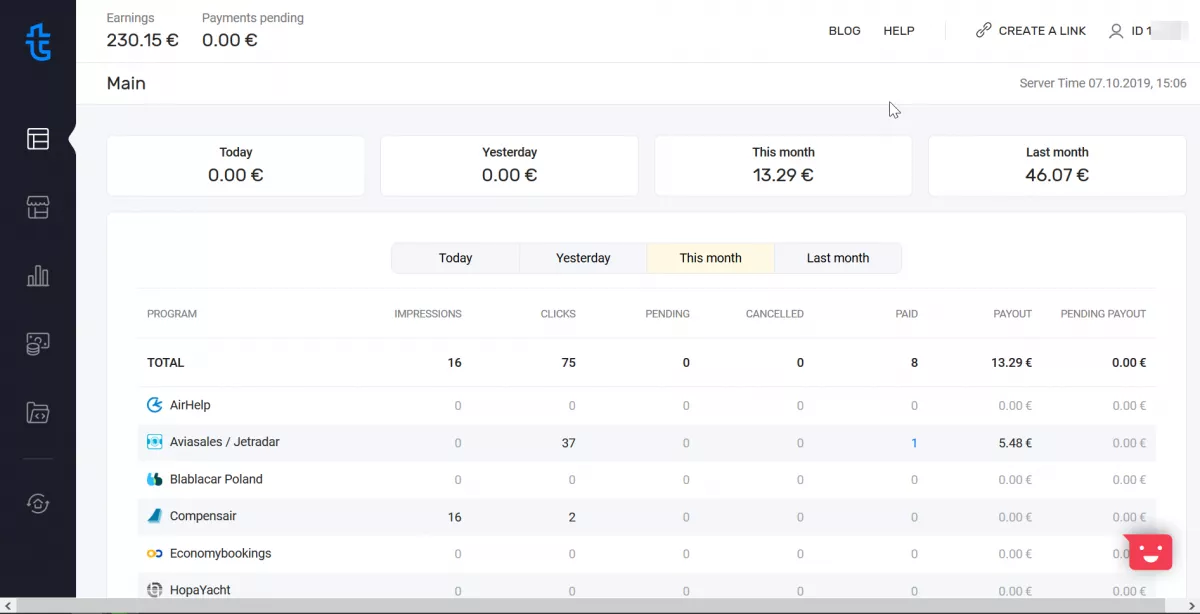Open the finance coins icon in the sidebar
This screenshot has height=614, width=1200.
click(38, 344)
